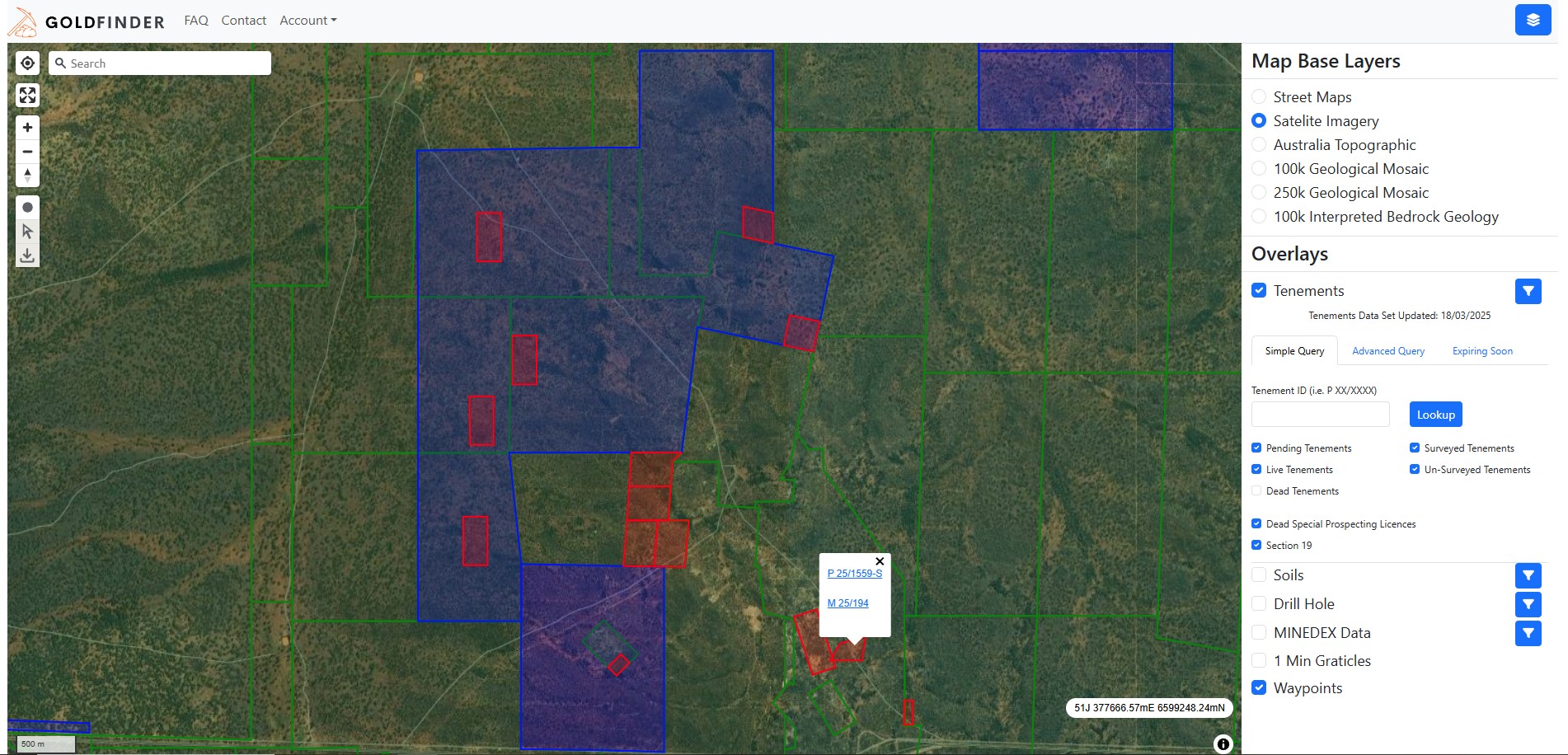Click the map info icon
The height and width of the screenshot is (755, 1568).
tap(1223, 744)
